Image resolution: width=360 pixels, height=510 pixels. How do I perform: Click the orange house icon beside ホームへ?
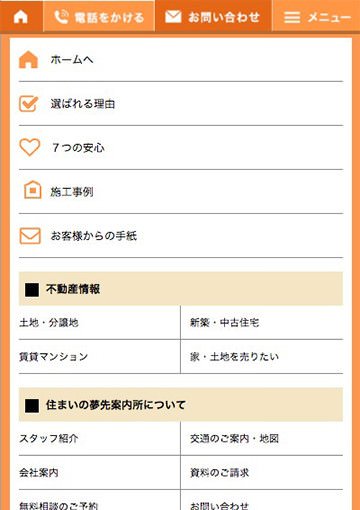click(28, 60)
